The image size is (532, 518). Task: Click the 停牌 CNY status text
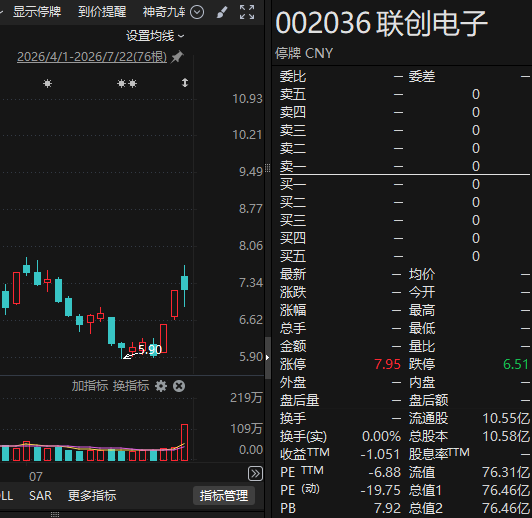[304, 53]
